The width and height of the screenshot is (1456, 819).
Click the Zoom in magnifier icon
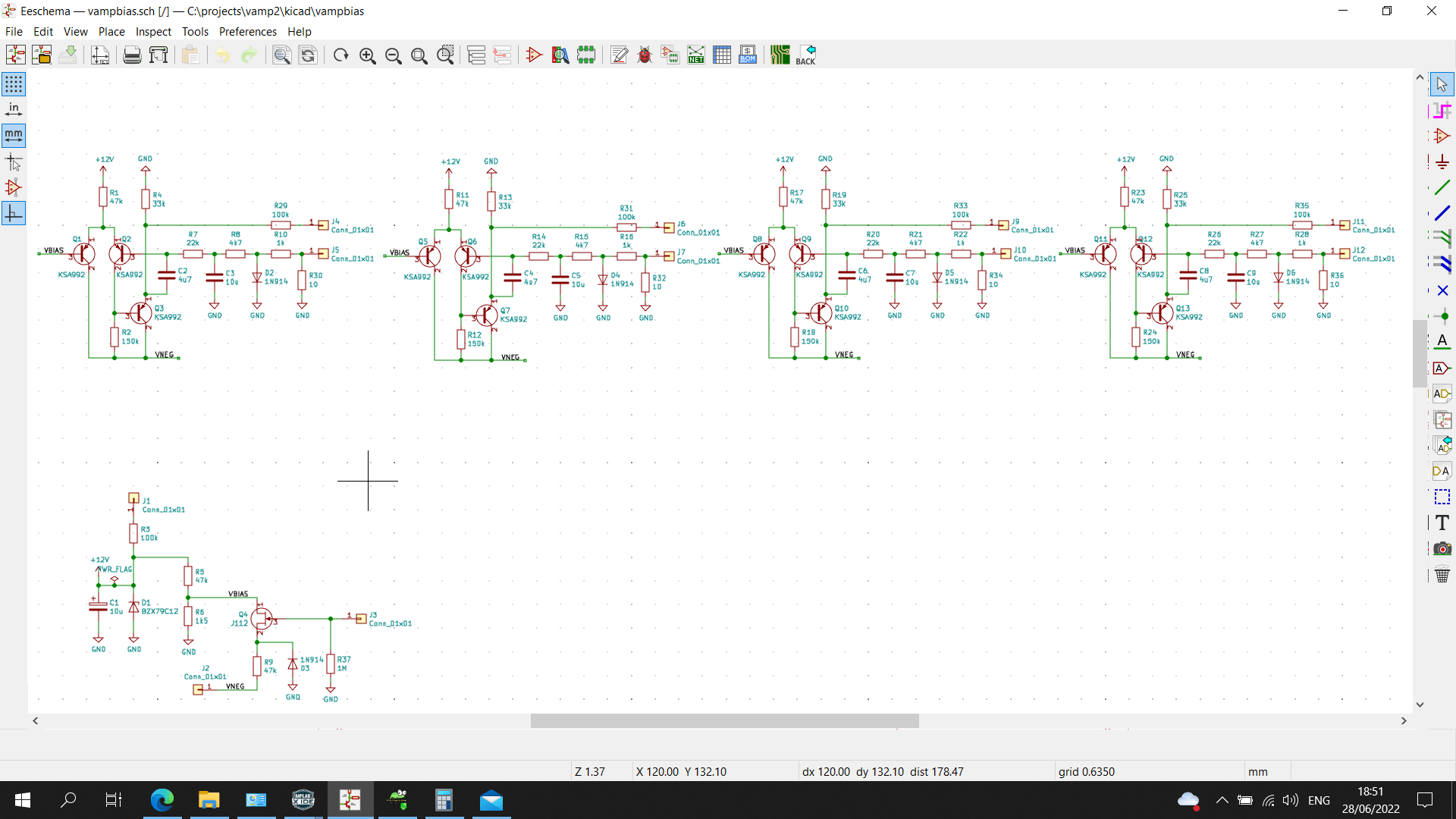(x=368, y=55)
